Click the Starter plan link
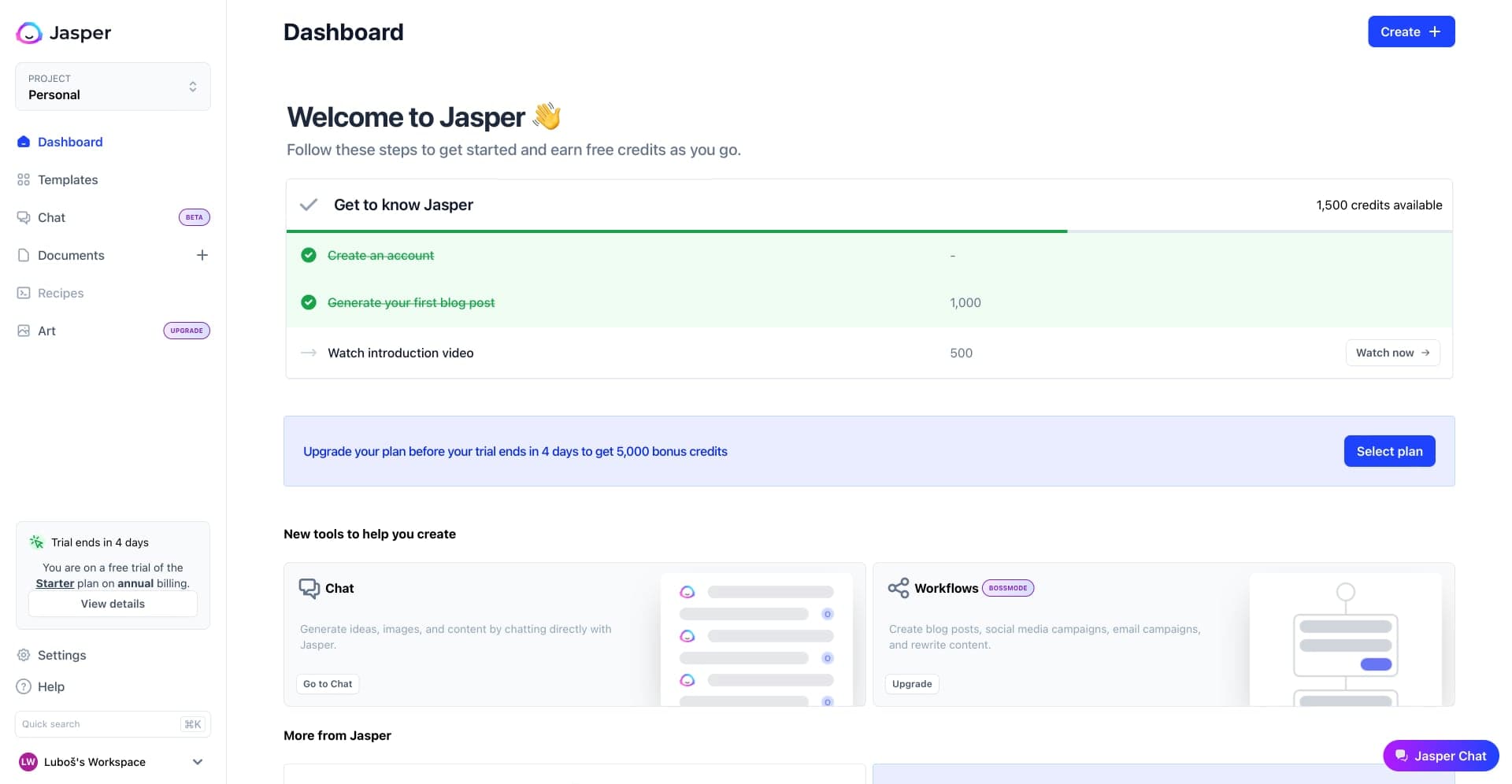Viewport: 1512px width, 784px height. click(54, 583)
